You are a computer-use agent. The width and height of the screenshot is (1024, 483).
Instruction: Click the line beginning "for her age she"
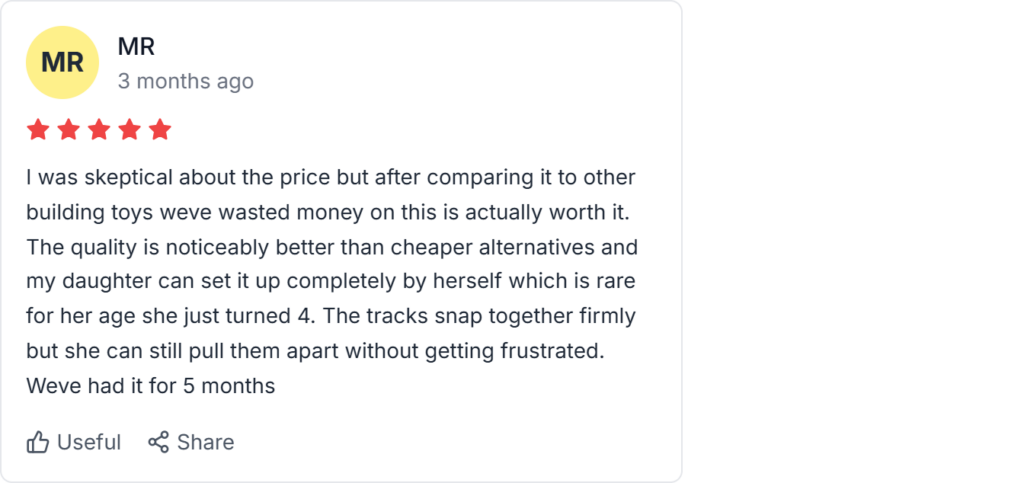tap(331, 316)
